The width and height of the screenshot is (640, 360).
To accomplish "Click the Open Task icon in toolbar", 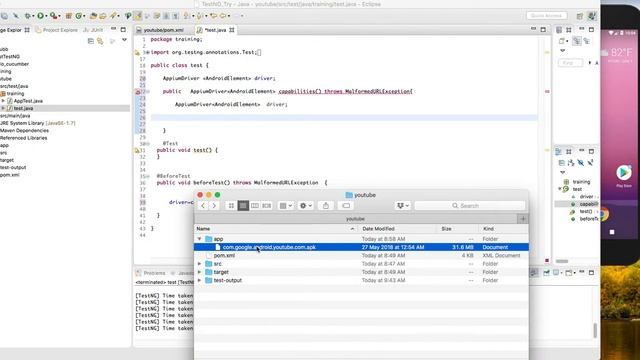I will pos(102,16).
